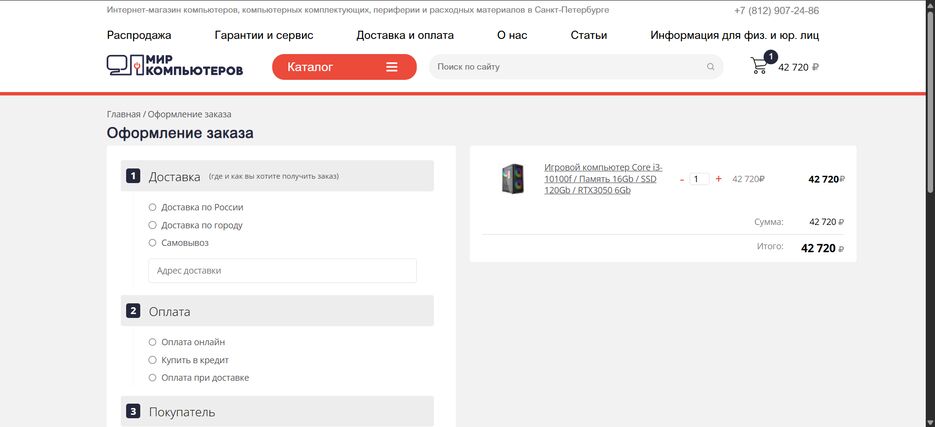
Task: Open Распродажа menu item
Action: 139,35
